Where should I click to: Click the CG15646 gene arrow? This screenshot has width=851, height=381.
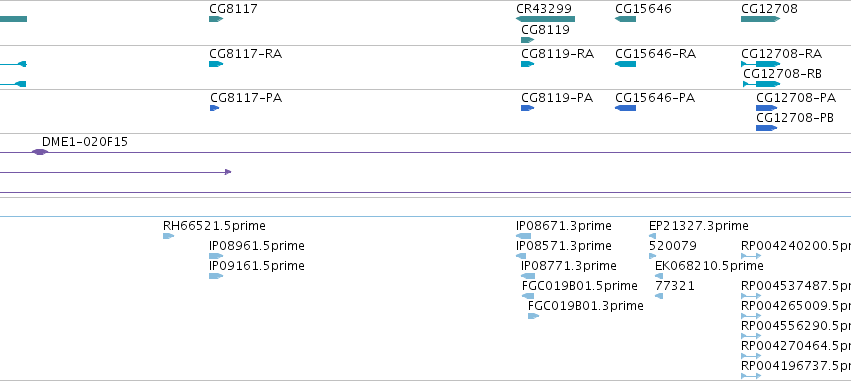(625, 19)
